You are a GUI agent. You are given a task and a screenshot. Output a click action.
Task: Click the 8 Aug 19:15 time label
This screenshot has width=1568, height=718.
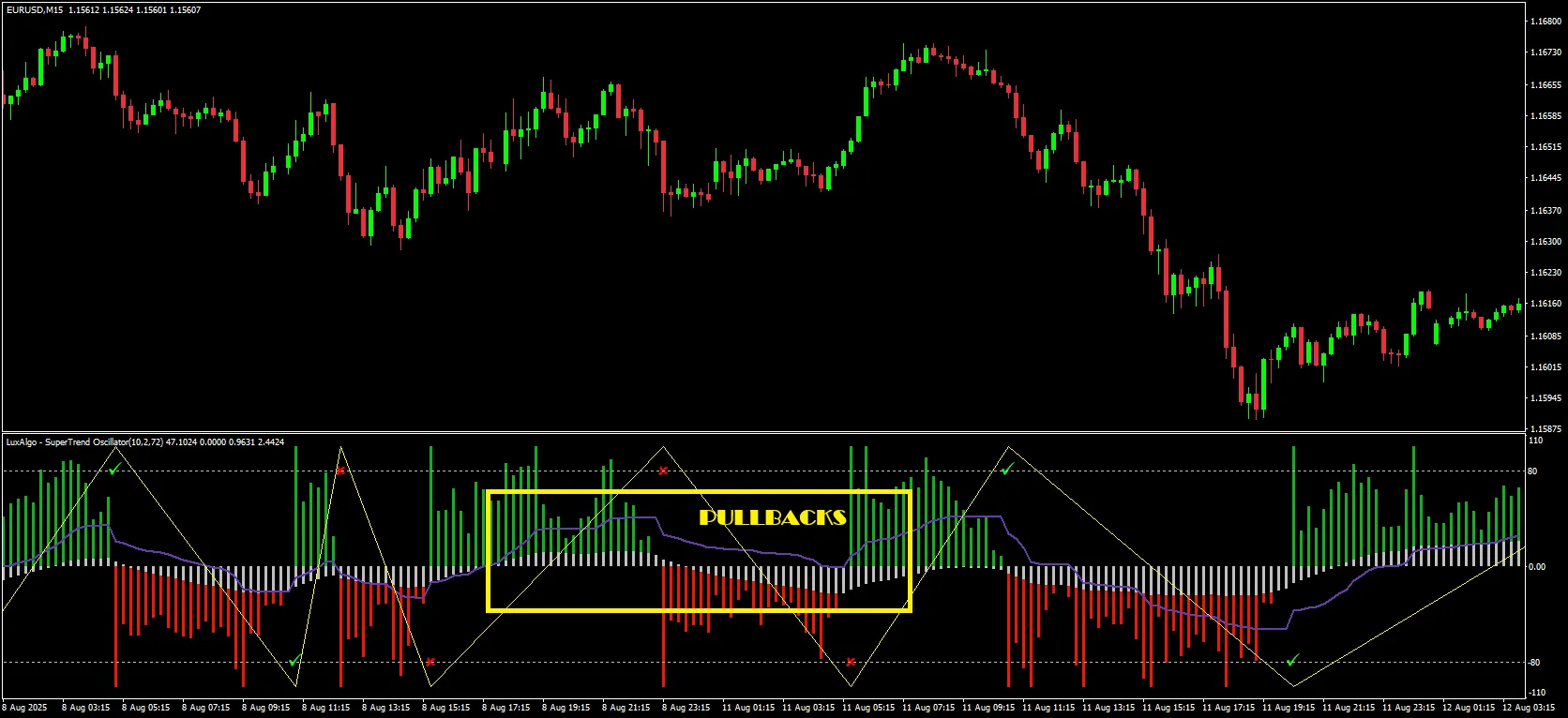(567, 708)
